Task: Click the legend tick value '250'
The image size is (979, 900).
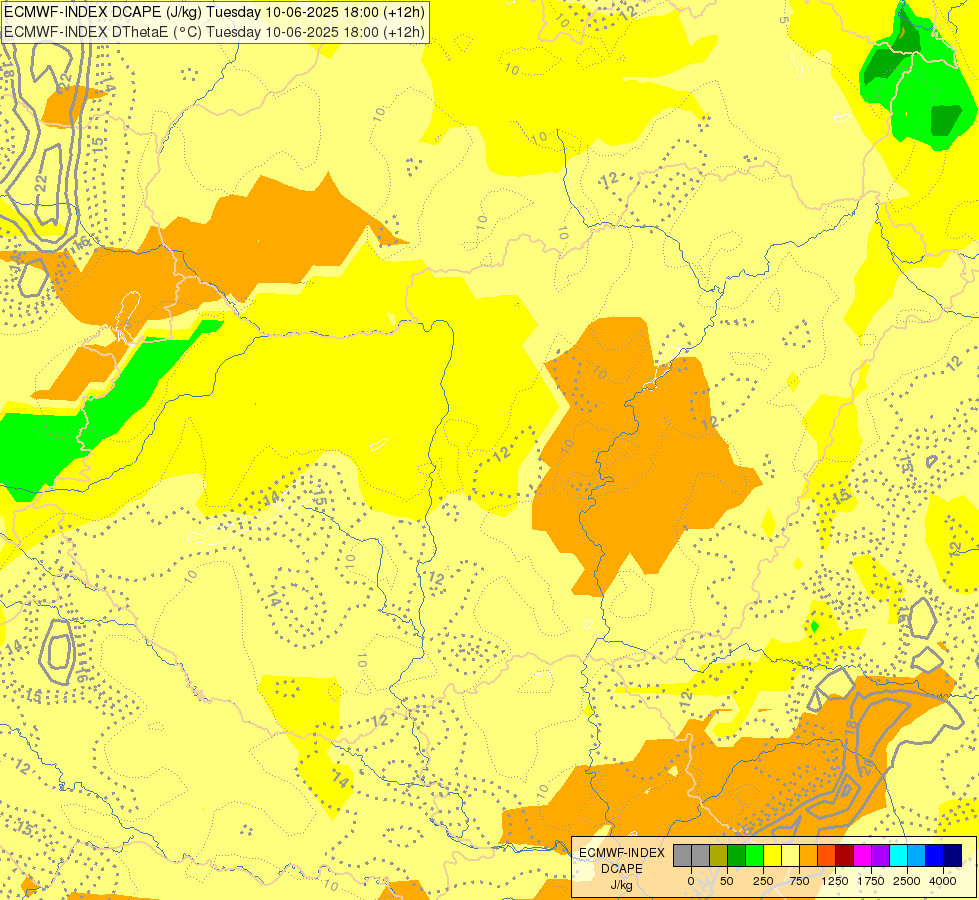Action: pyautogui.click(x=763, y=881)
